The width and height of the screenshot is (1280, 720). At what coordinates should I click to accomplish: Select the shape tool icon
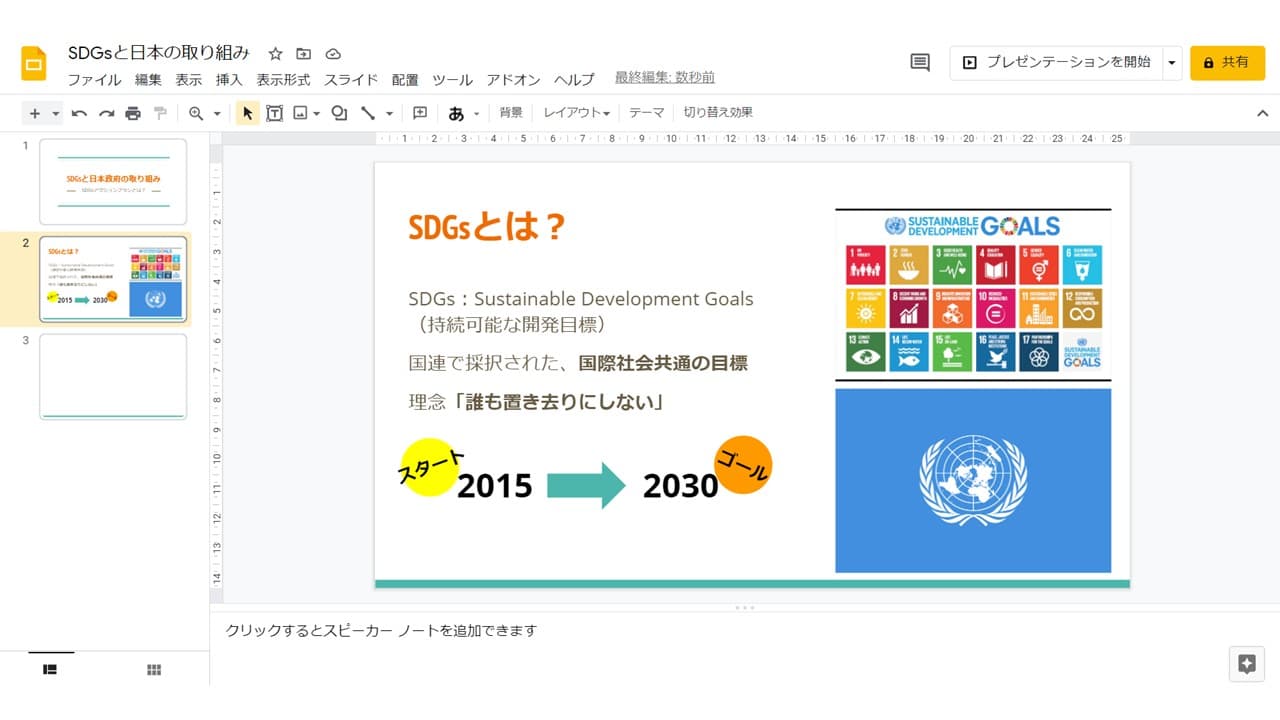pyautogui.click(x=339, y=114)
